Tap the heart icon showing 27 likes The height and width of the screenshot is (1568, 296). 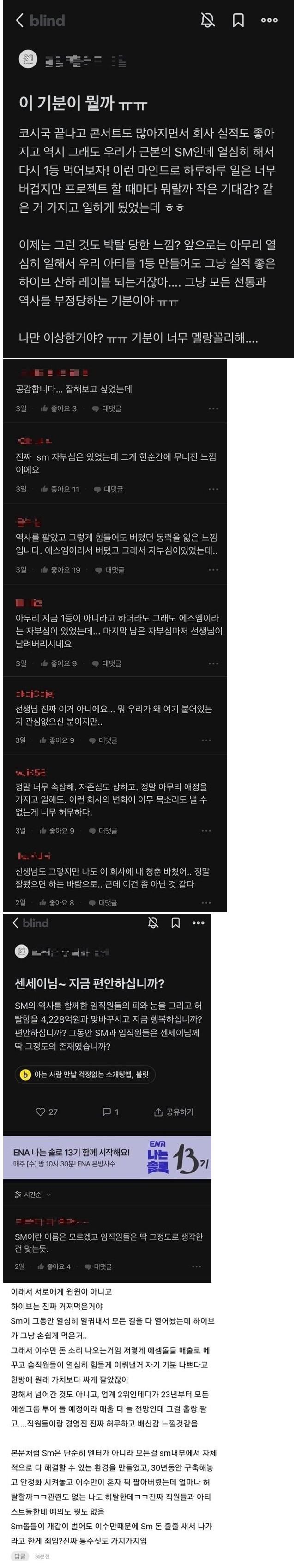pyautogui.click(x=46, y=1112)
